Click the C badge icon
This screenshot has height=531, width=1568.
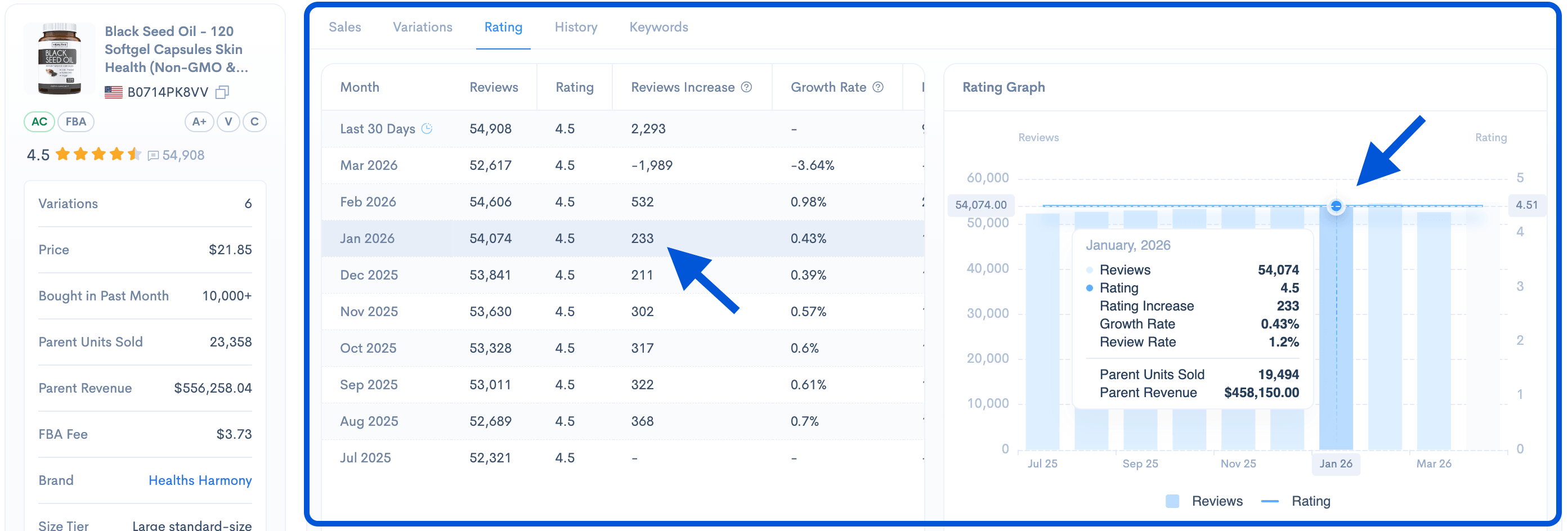(x=254, y=121)
